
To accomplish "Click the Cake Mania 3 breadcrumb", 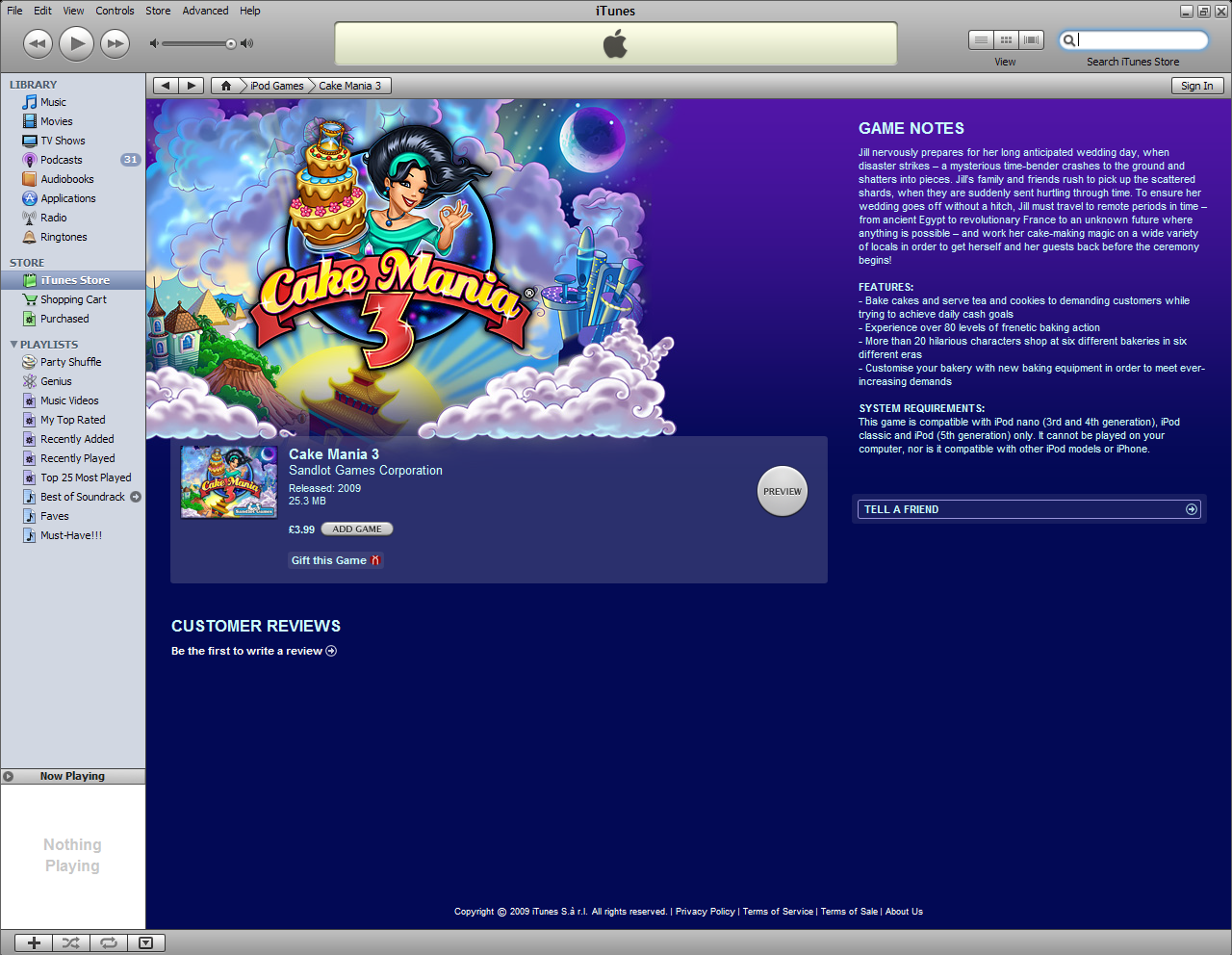I will point(349,86).
